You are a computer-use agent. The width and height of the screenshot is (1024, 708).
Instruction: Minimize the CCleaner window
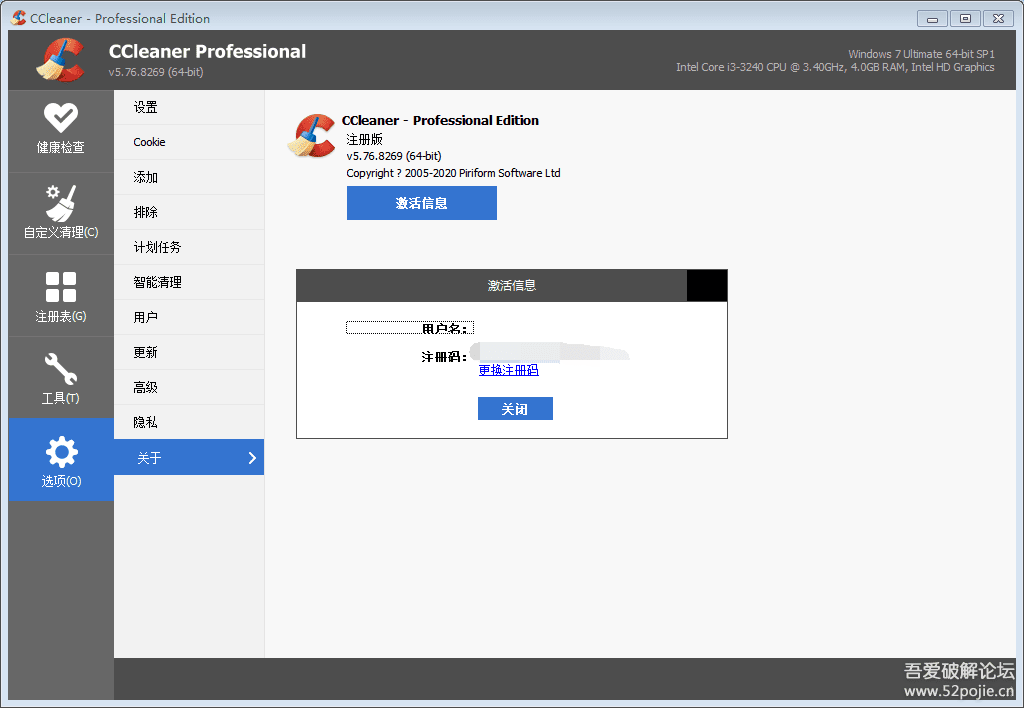[932, 19]
